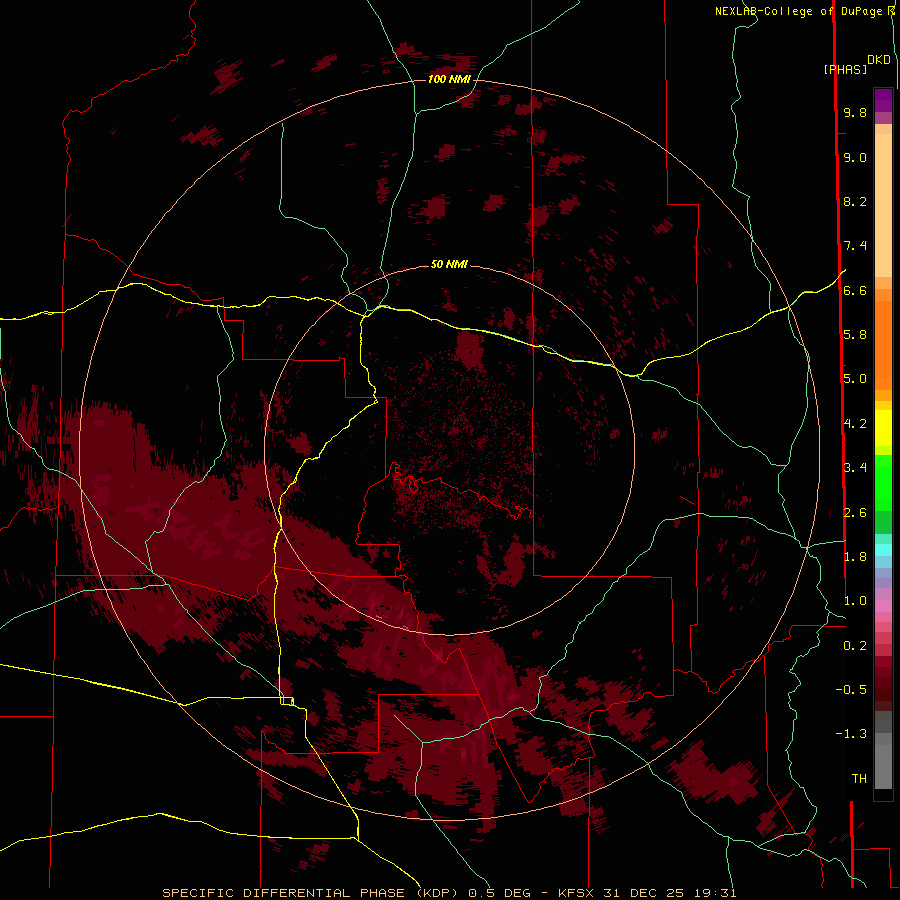Click the 1.0 value on the color scale
The height and width of the screenshot is (900, 900).
855,600
